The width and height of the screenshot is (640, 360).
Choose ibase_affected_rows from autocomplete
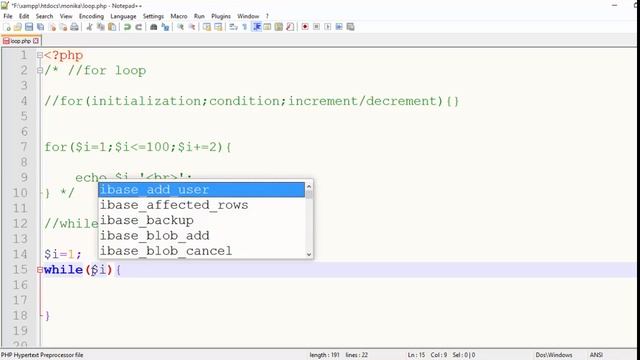pyautogui.click(x=202, y=205)
